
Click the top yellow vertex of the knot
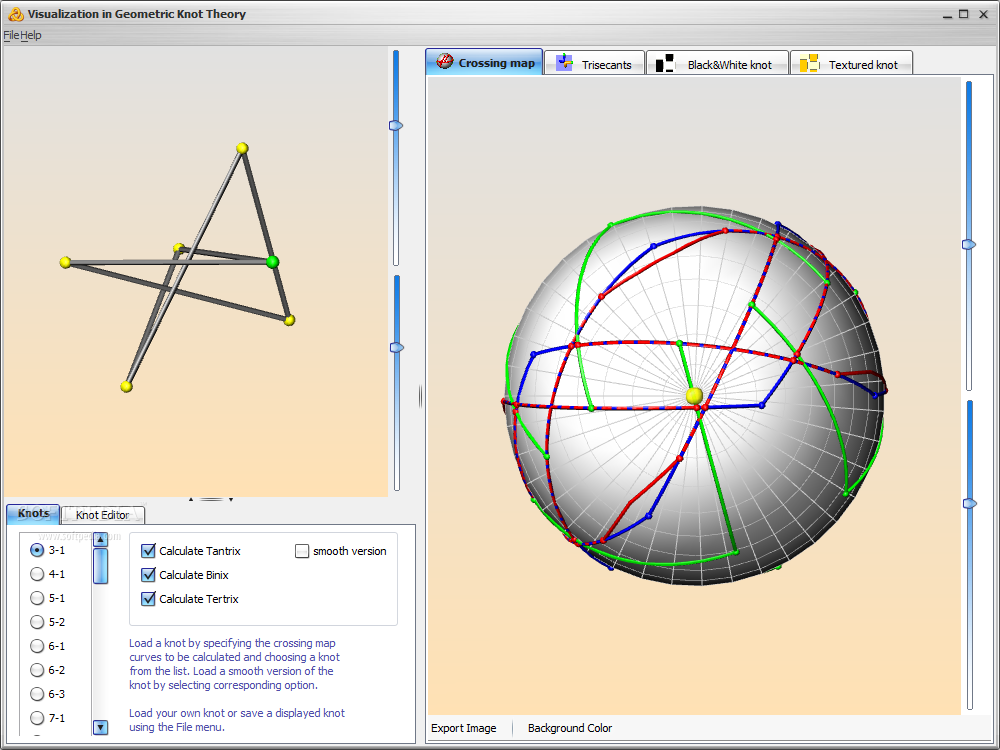(242, 149)
